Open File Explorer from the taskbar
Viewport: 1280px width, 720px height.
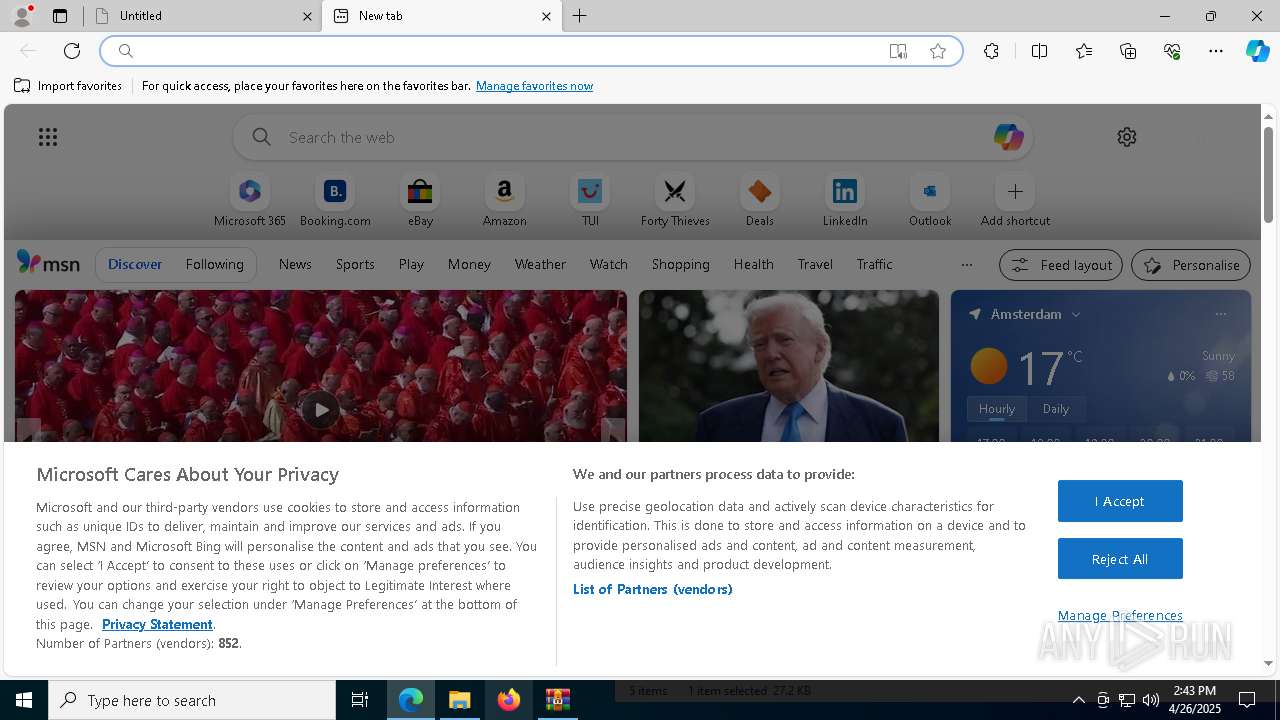(x=460, y=700)
